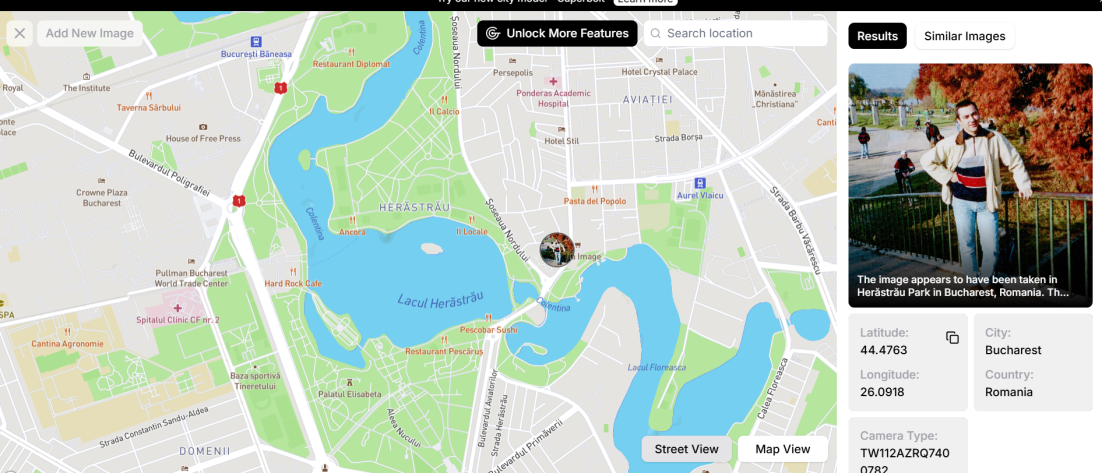Click the Palatul Elisabeta landmark icon
Image resolution: width=1102 pixels, height=473 pixels.
(x=349, y=382)
